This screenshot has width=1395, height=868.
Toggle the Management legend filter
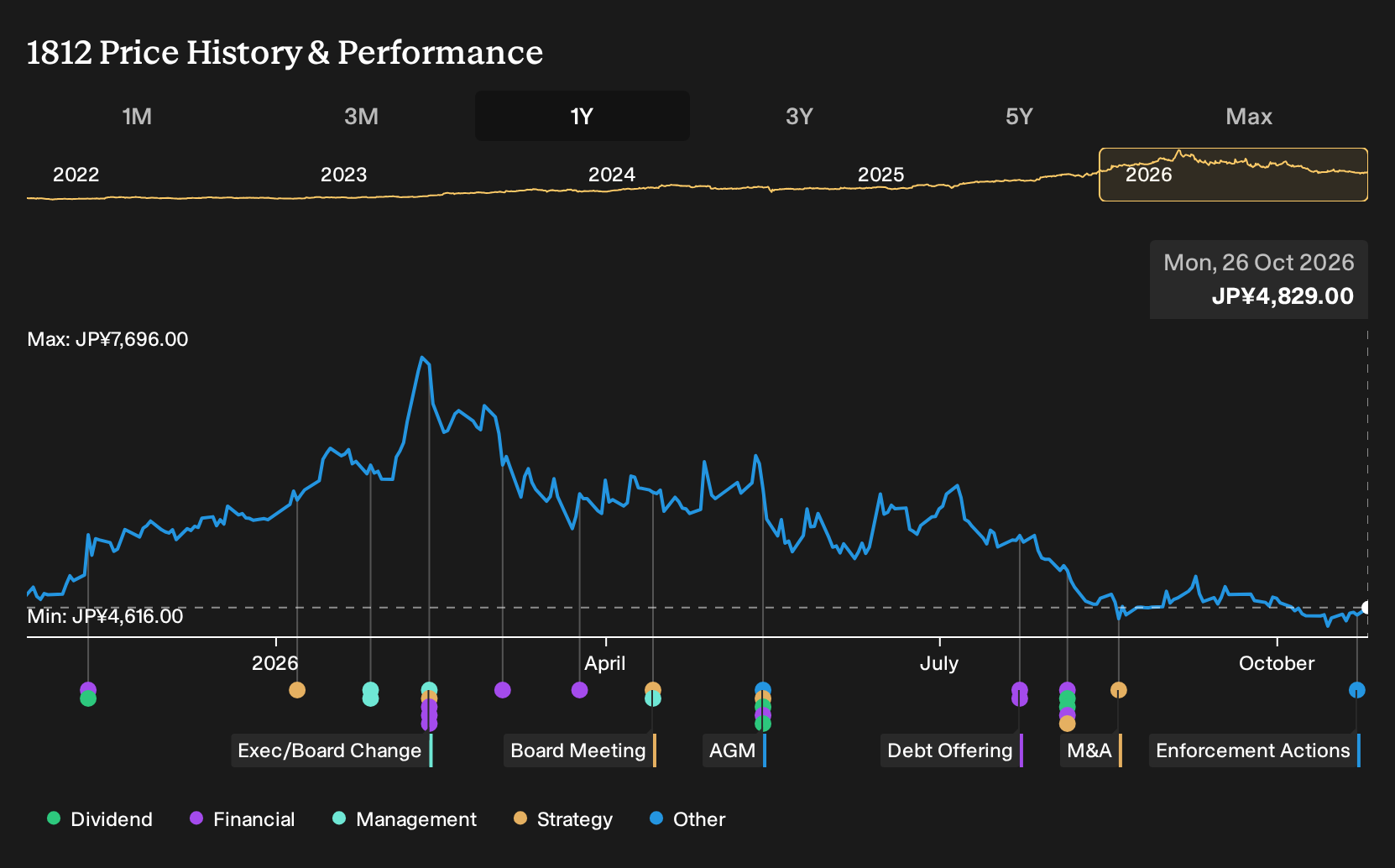coord(405,819)
